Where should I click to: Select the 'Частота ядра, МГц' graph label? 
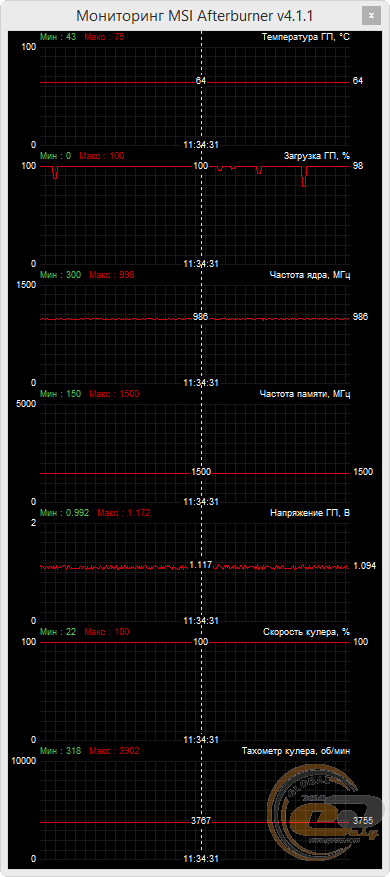point(309,275)
